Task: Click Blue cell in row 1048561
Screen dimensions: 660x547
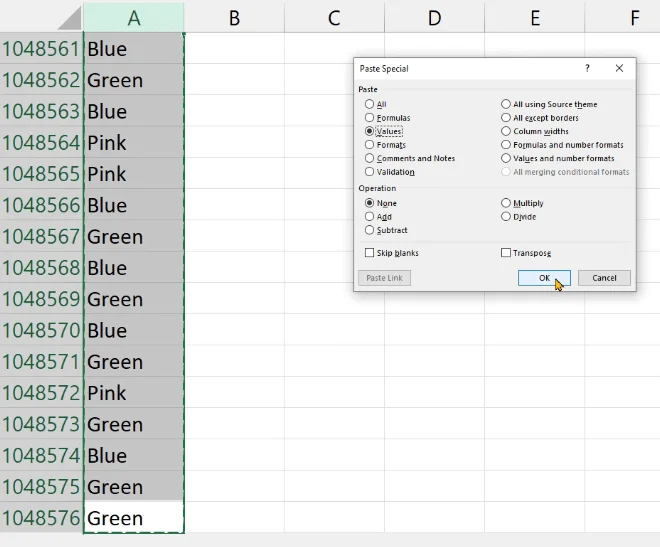Action: pyautogui.click(x=134, y=48)
